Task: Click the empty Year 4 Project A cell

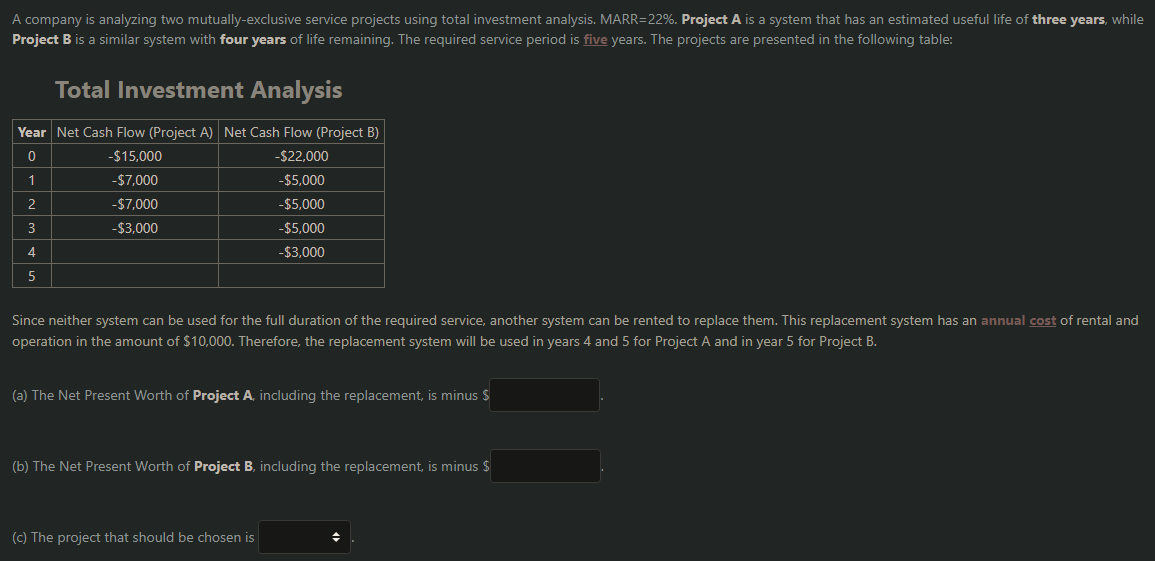Action: coord(135,252)
